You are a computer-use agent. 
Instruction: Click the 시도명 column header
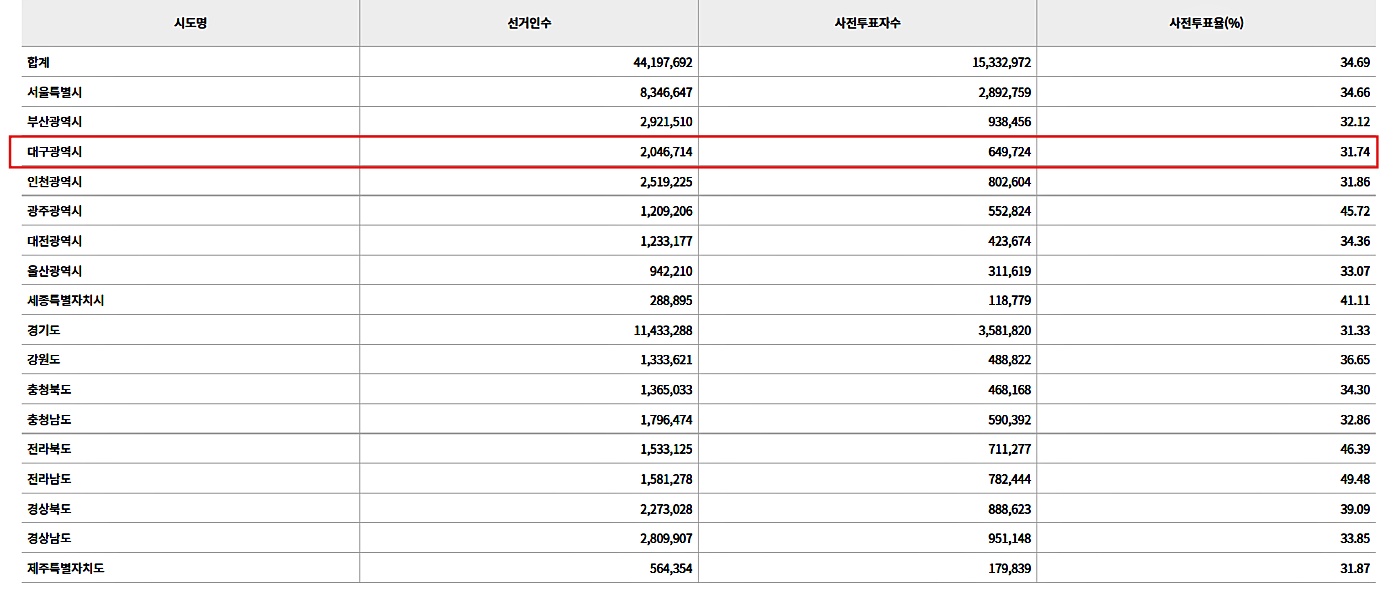[x=190, y=23]
